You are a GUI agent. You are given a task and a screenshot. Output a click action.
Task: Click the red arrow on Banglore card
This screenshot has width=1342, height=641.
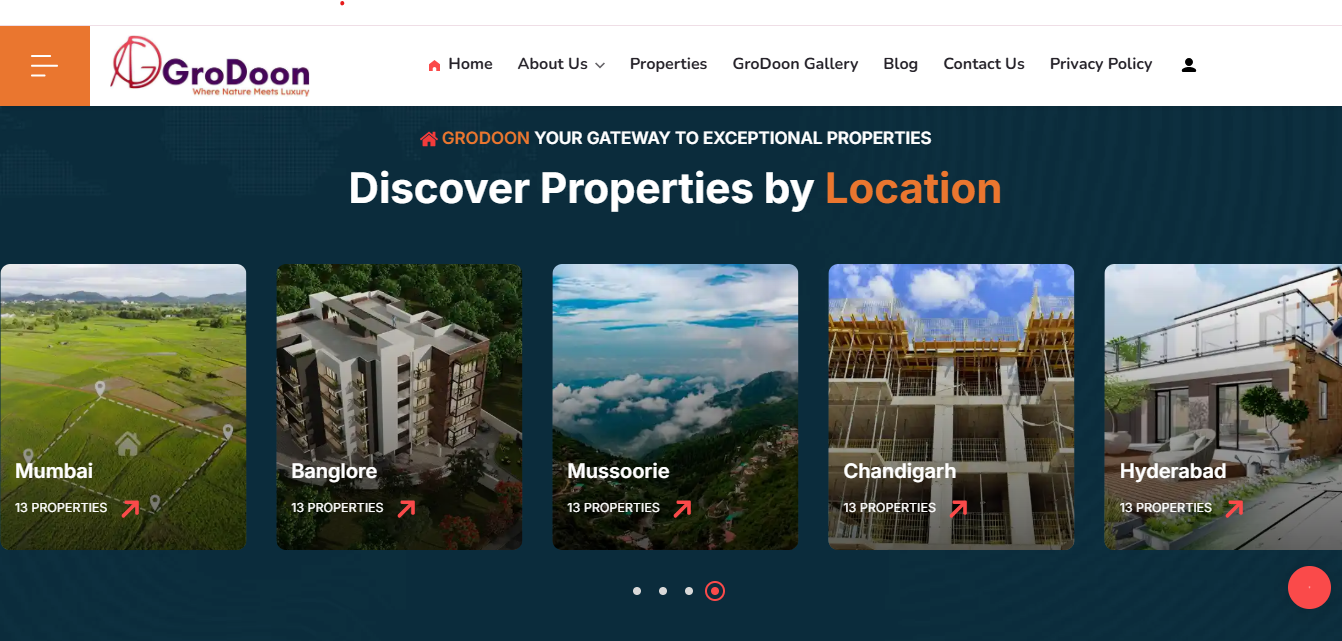tap(406, 508)
